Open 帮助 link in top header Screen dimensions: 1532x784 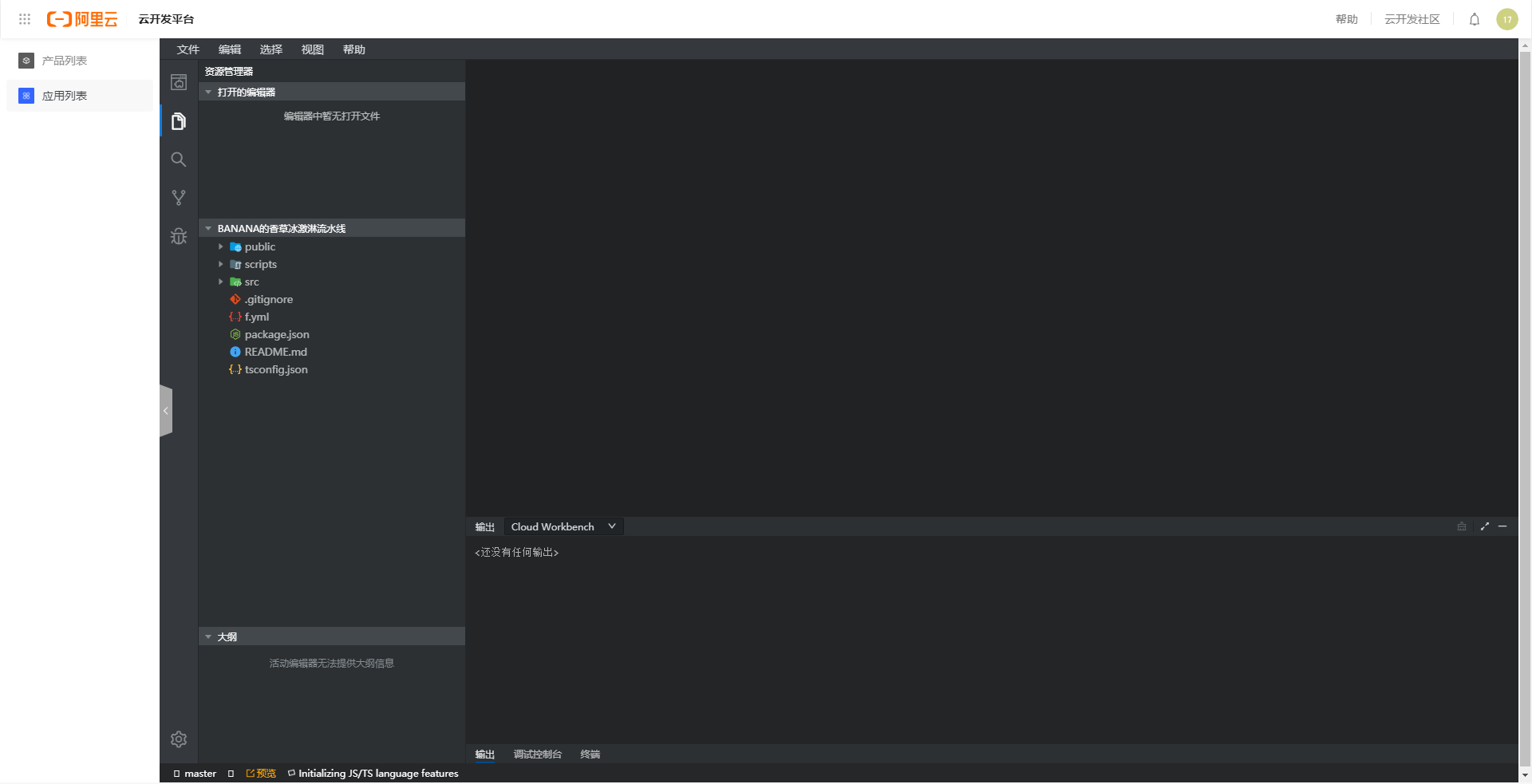pos(1347,19)
